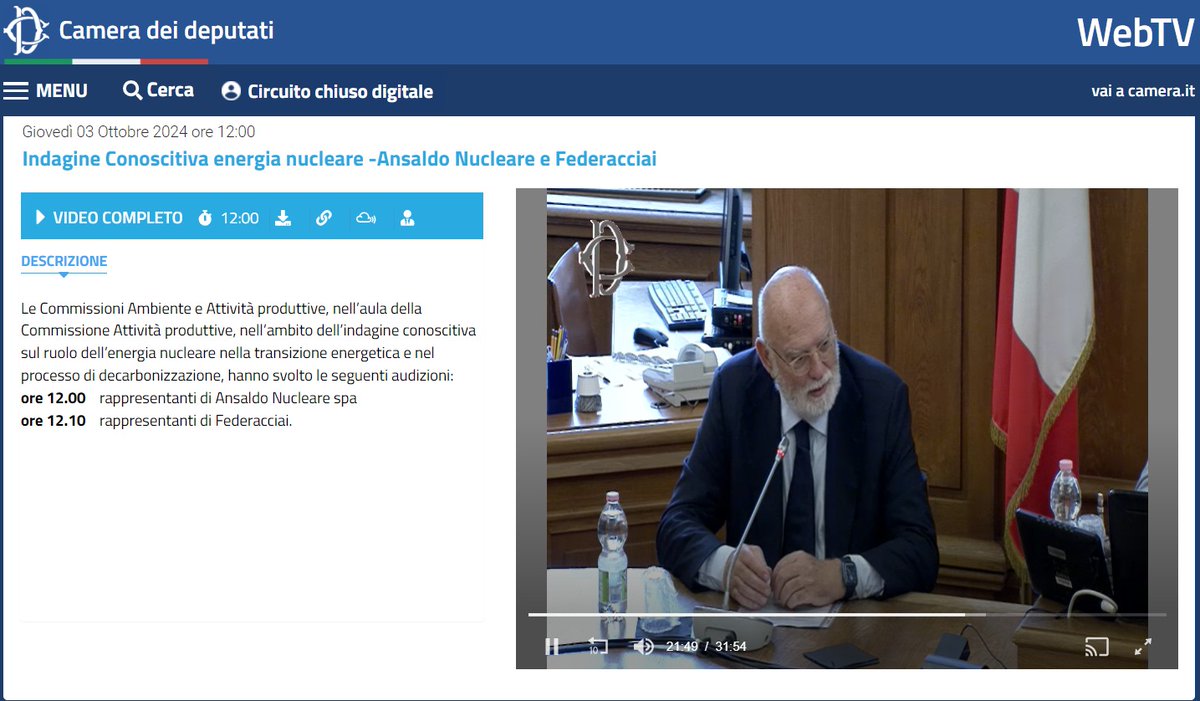Click the WebTV header title
This screenshot has width=1200, height=701.
[x=1136, y=32]
